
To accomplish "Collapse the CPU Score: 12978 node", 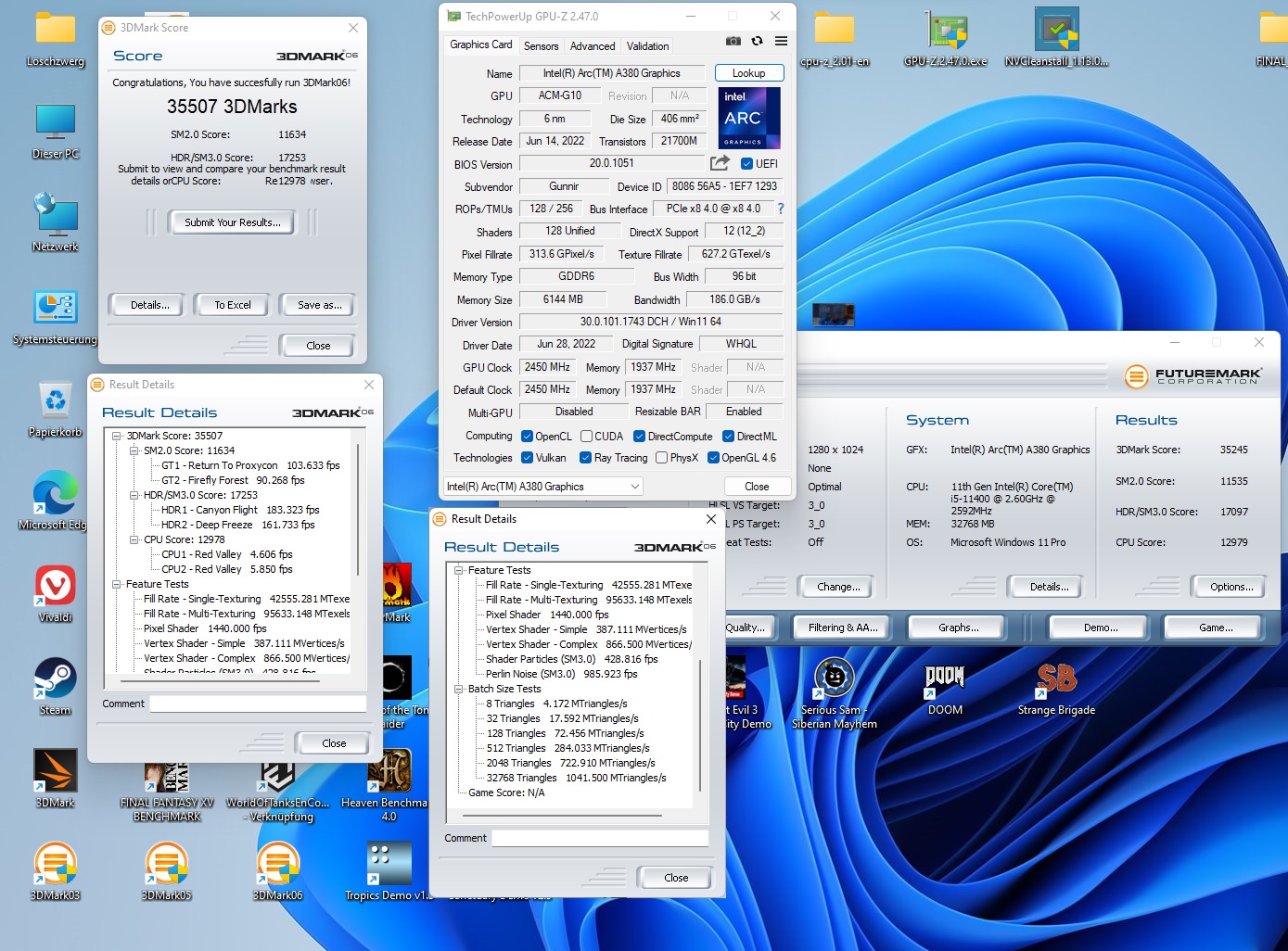I will [x=134, y=539].
